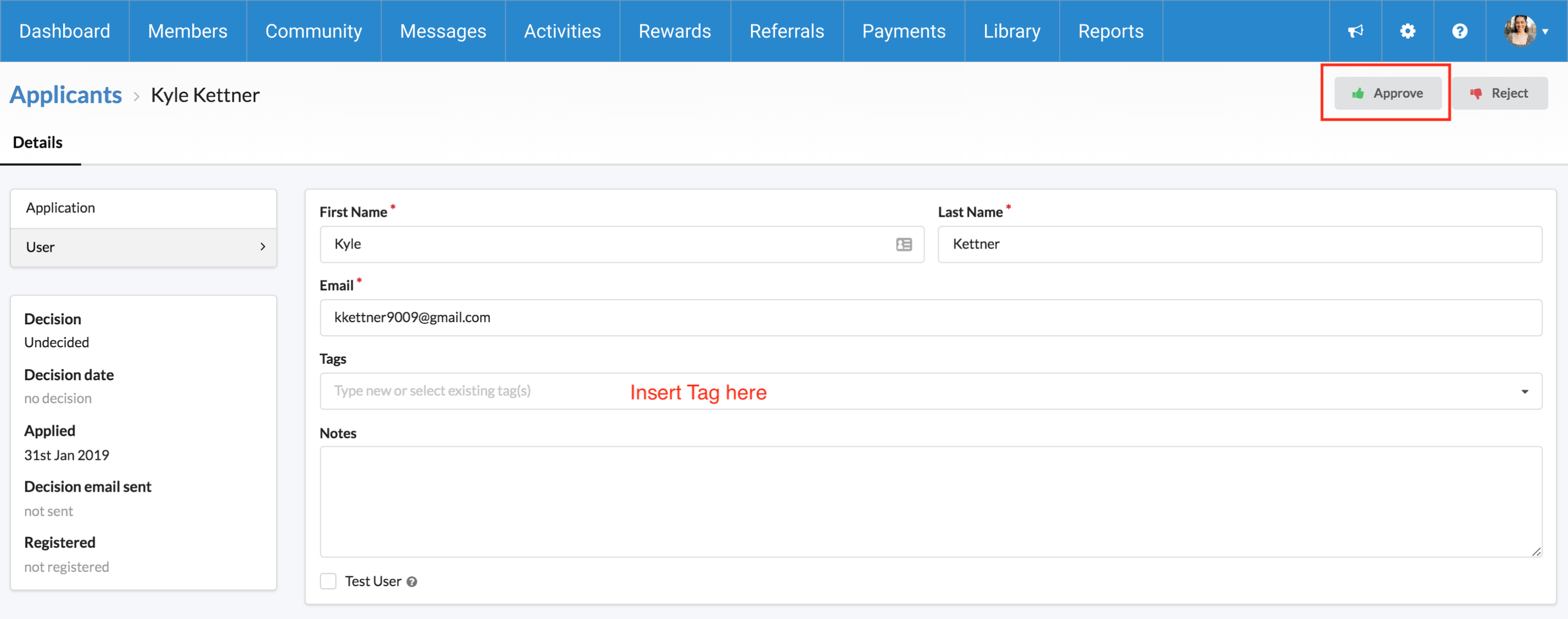
Task: Enable the Test User checkbox
Action: click(328, 581)
